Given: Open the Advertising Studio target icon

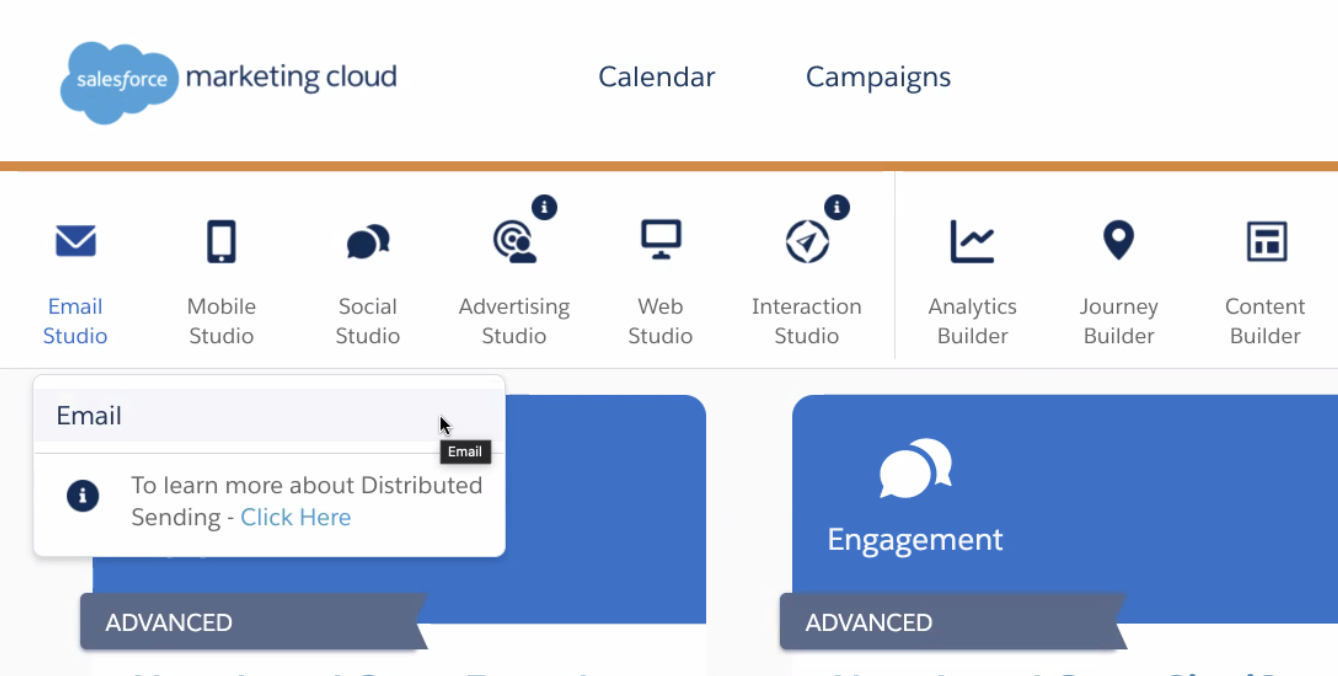Looking at the screenshot, I should (515, 242).
